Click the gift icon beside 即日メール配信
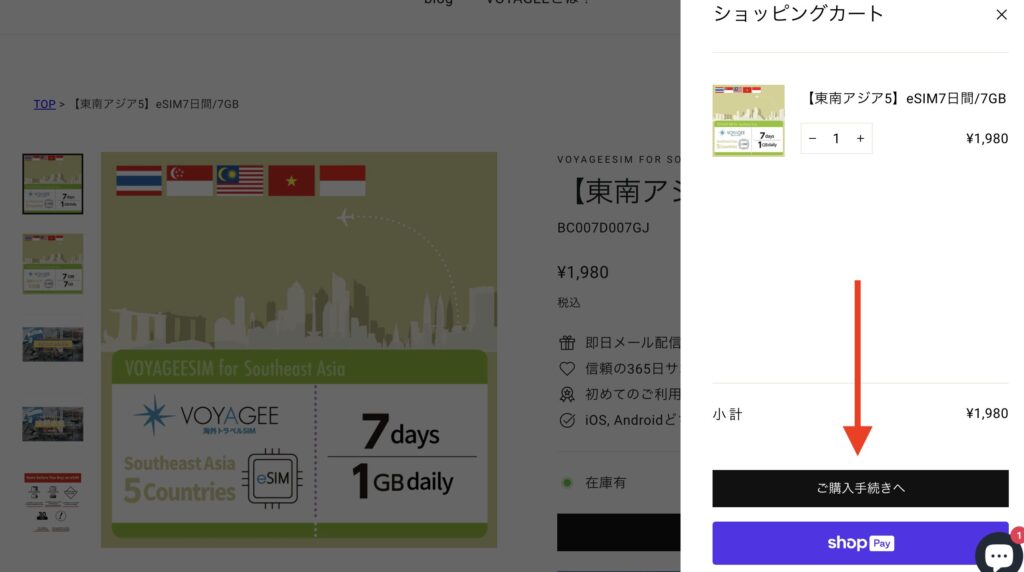Image resolution: width=1024 pixels, height=572 pixels. [567, 342]
